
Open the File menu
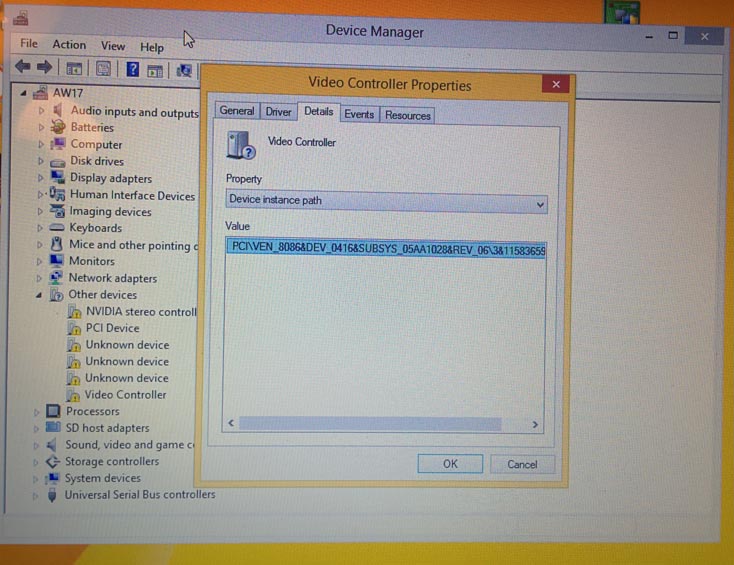[29, 44]
